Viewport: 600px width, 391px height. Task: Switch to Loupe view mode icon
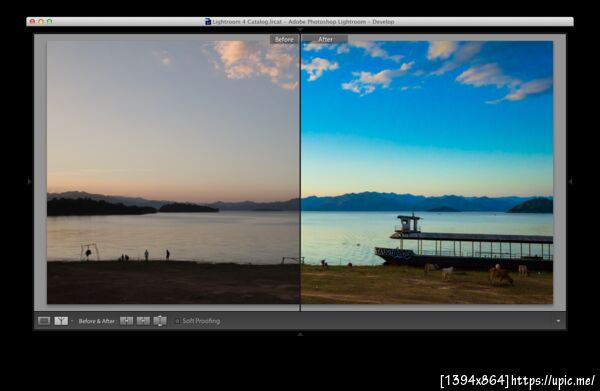[44, 321]
